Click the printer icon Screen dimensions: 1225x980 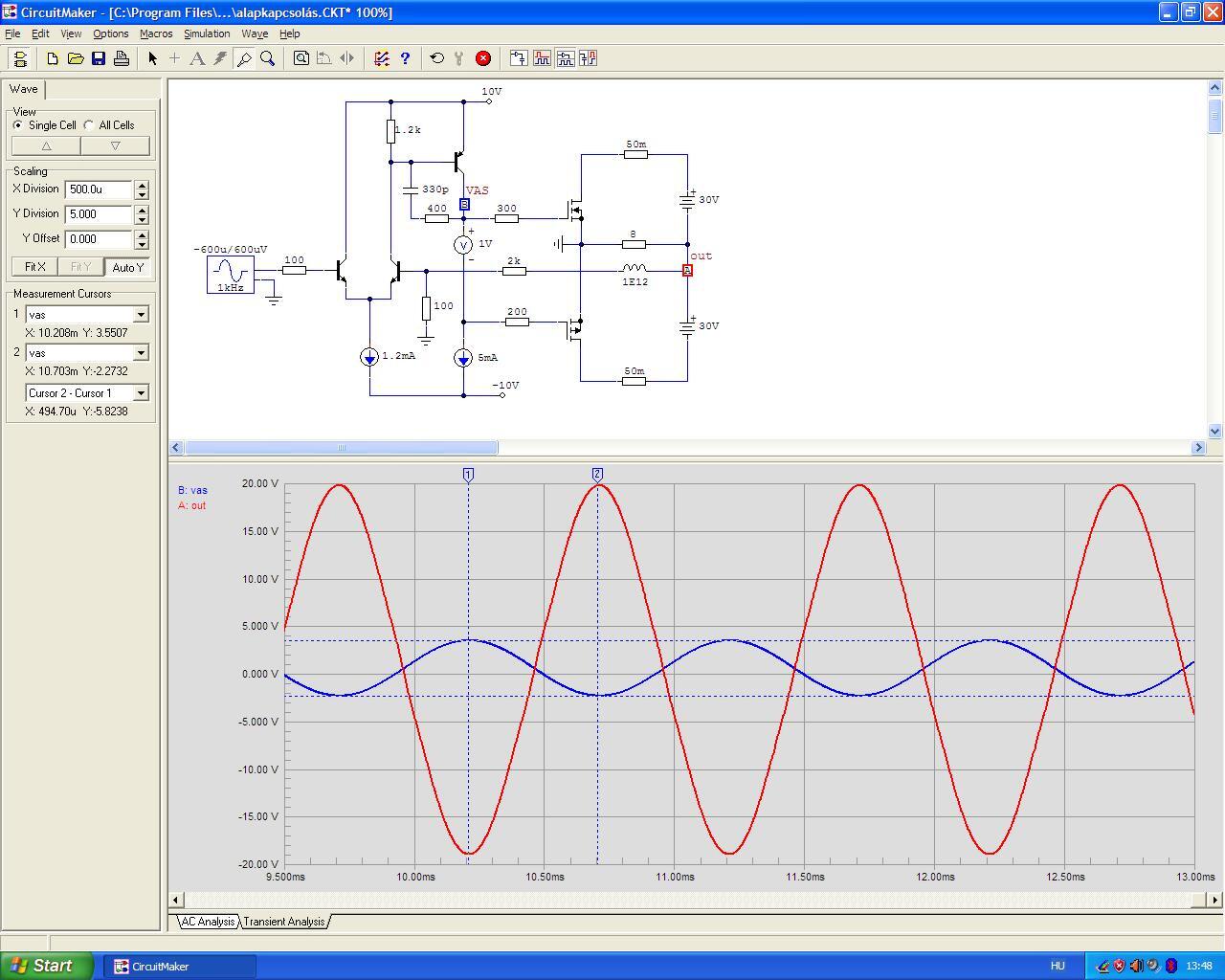tap(122, 58)
